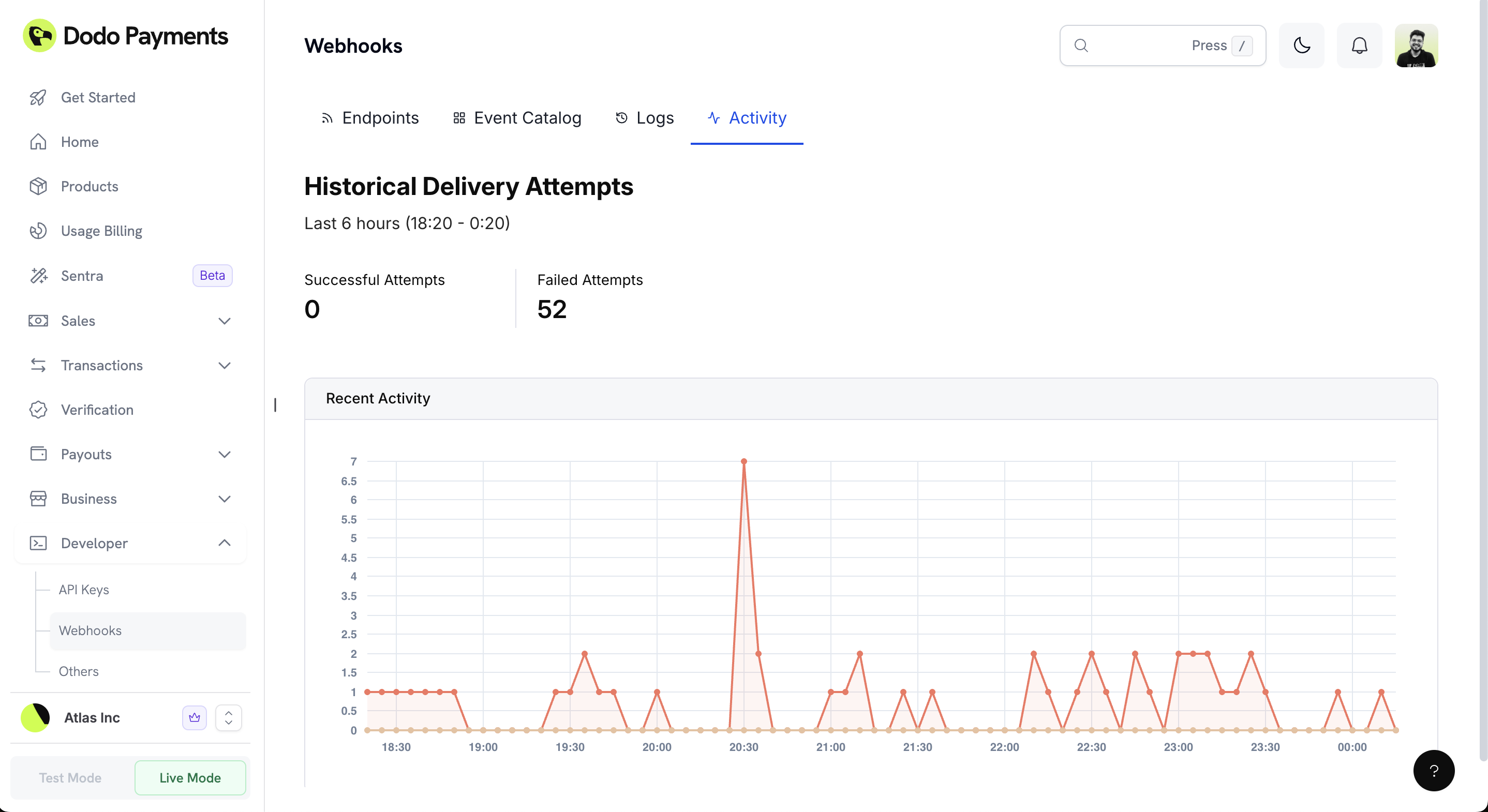Open Usage Billing from sidebar
Image resolution: width=1488 pixels, height=812 pixels.
pos(101,231)
